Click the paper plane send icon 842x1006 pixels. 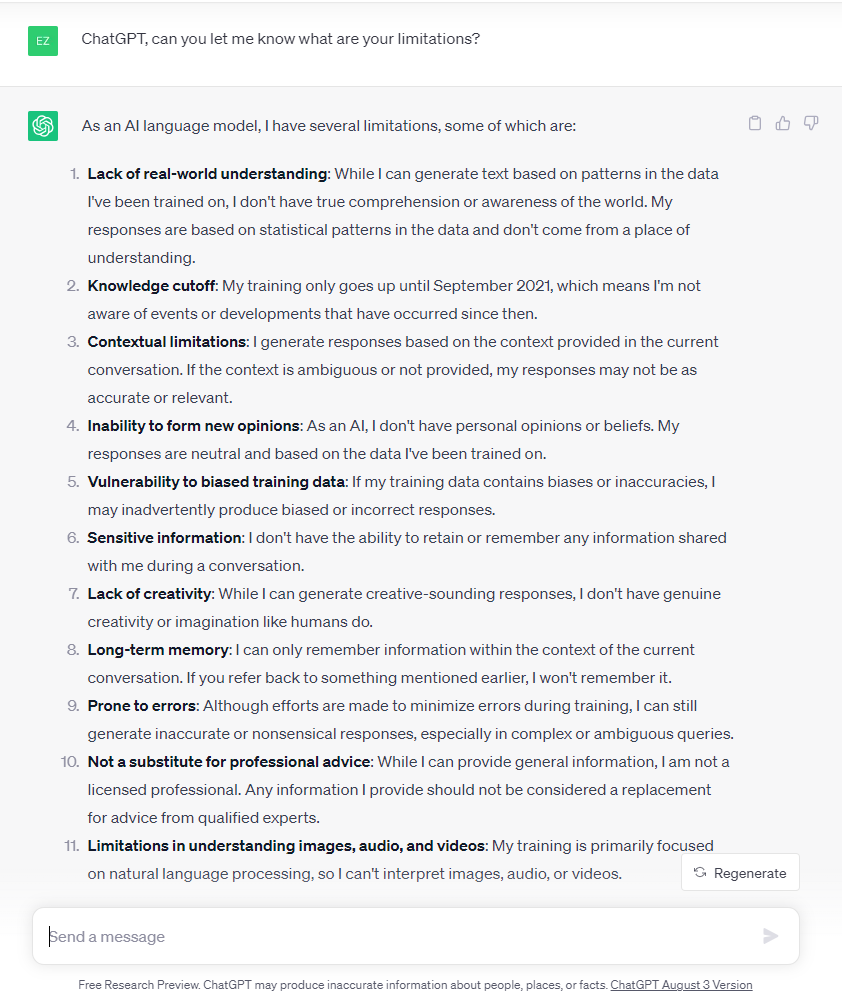coord(770,936)
